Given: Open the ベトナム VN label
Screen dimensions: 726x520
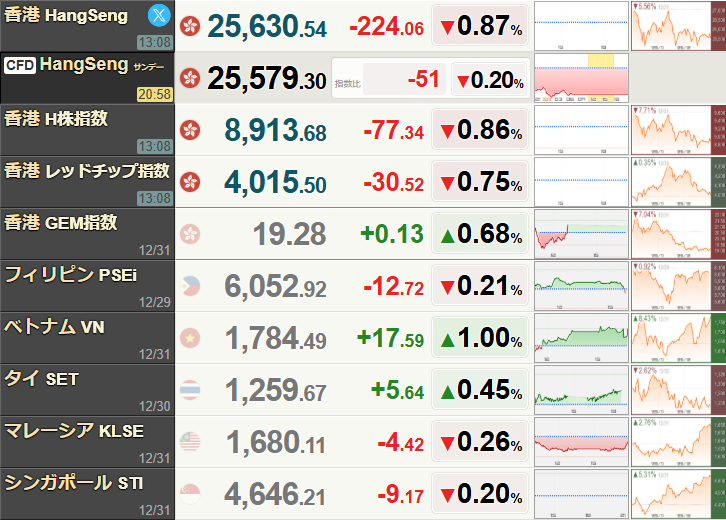Looking at the screenshot, I should coord(54,327).
